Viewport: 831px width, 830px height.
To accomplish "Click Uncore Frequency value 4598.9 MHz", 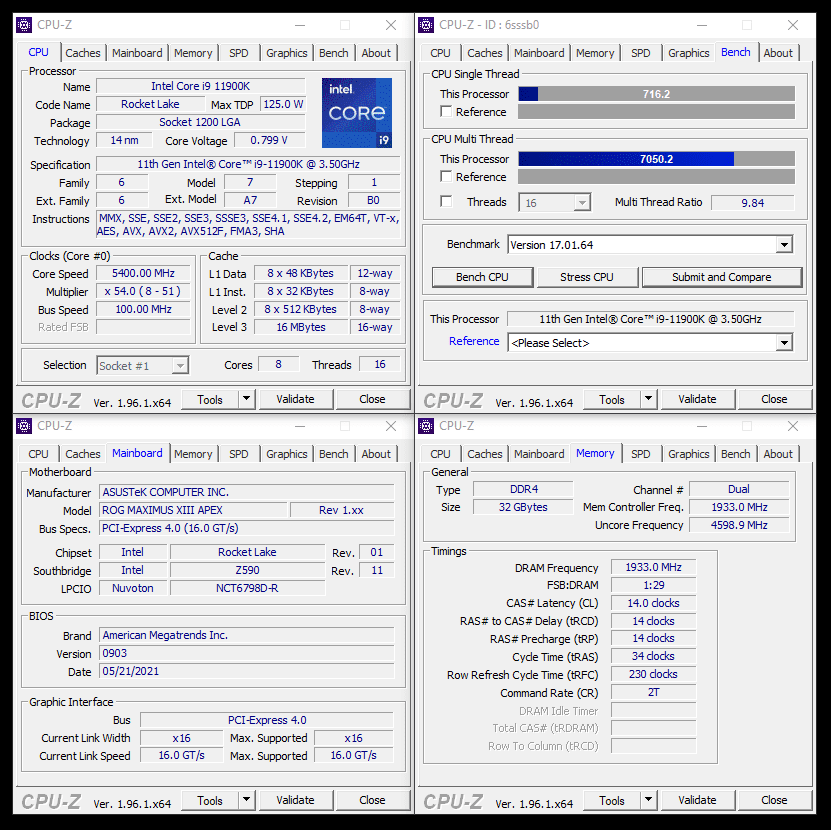I will [x=739, y=525].
